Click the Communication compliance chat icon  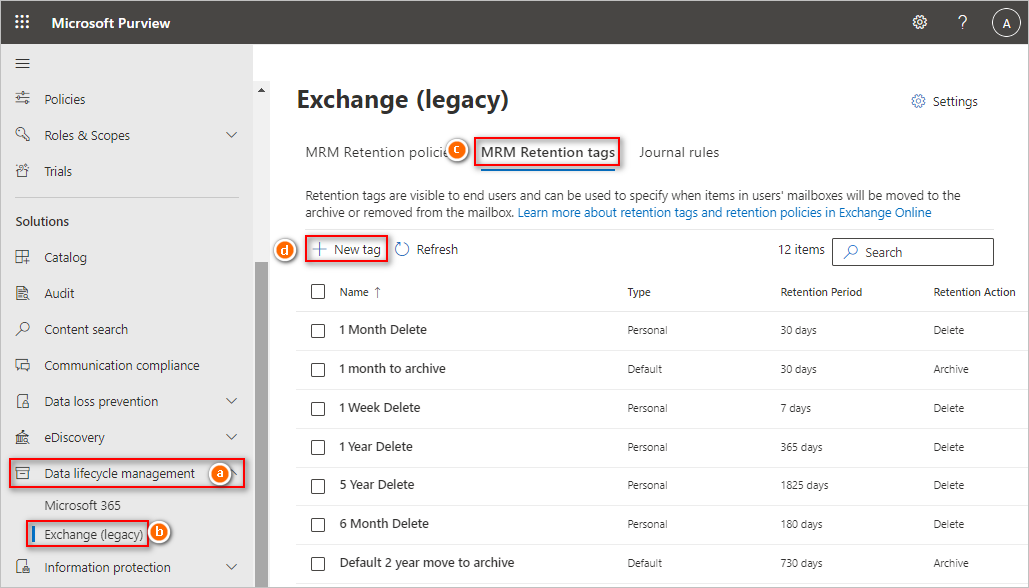point(23,365)
